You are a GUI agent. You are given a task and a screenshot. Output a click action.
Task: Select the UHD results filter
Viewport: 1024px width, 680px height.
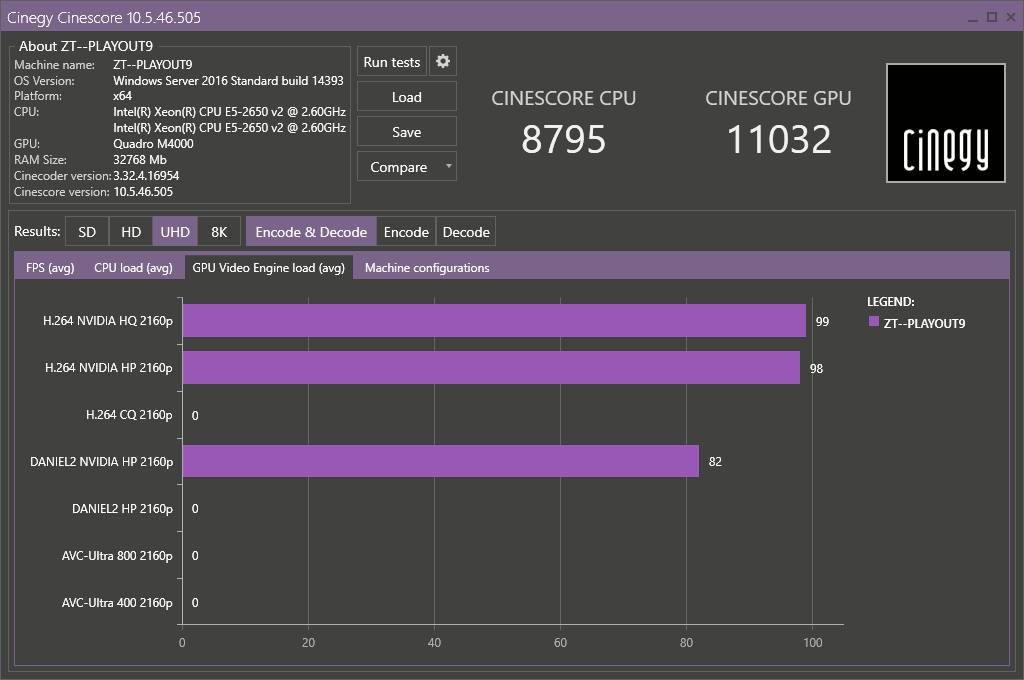pos(175,232)
